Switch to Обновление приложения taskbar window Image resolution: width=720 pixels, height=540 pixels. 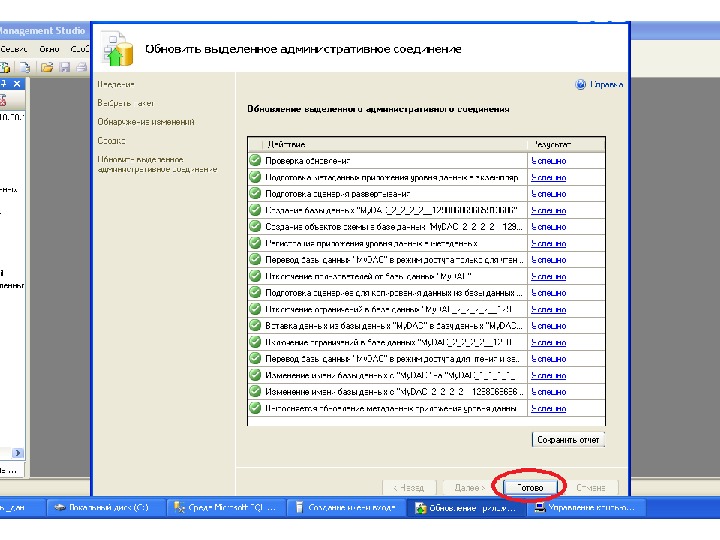pyautogui.click(x=467, y=508)
